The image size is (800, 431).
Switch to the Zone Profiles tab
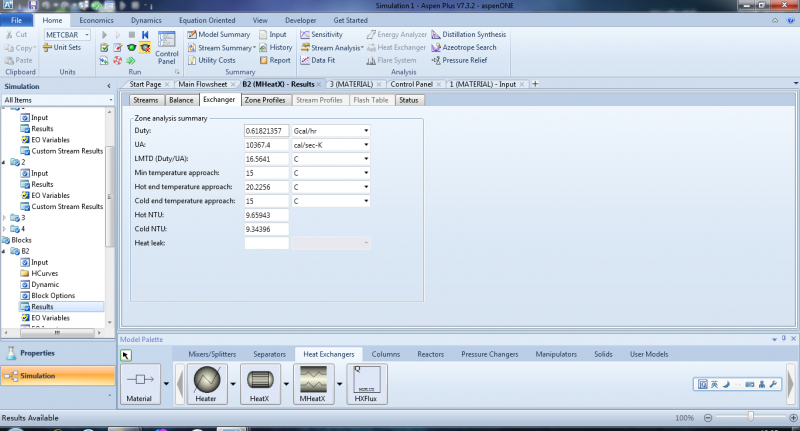265,100
